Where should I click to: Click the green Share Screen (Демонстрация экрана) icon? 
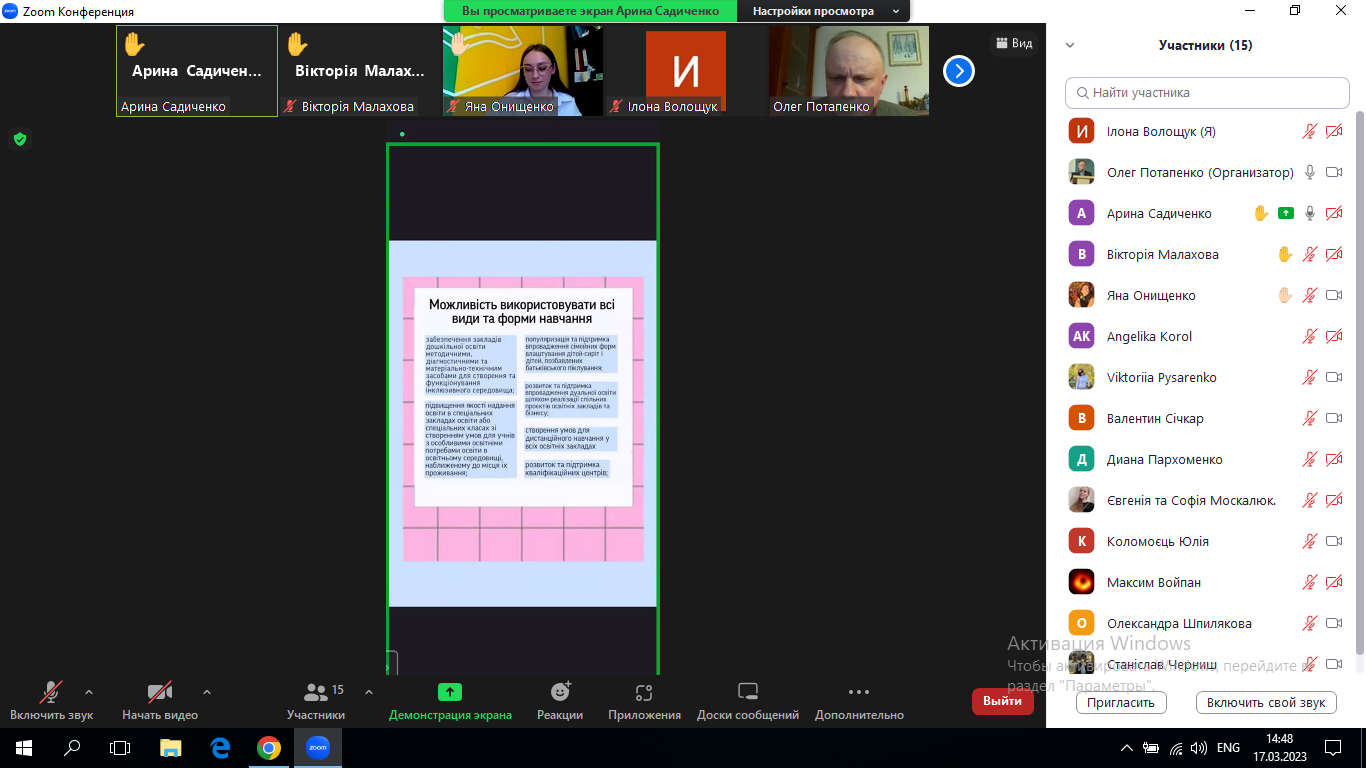[450, 692]
